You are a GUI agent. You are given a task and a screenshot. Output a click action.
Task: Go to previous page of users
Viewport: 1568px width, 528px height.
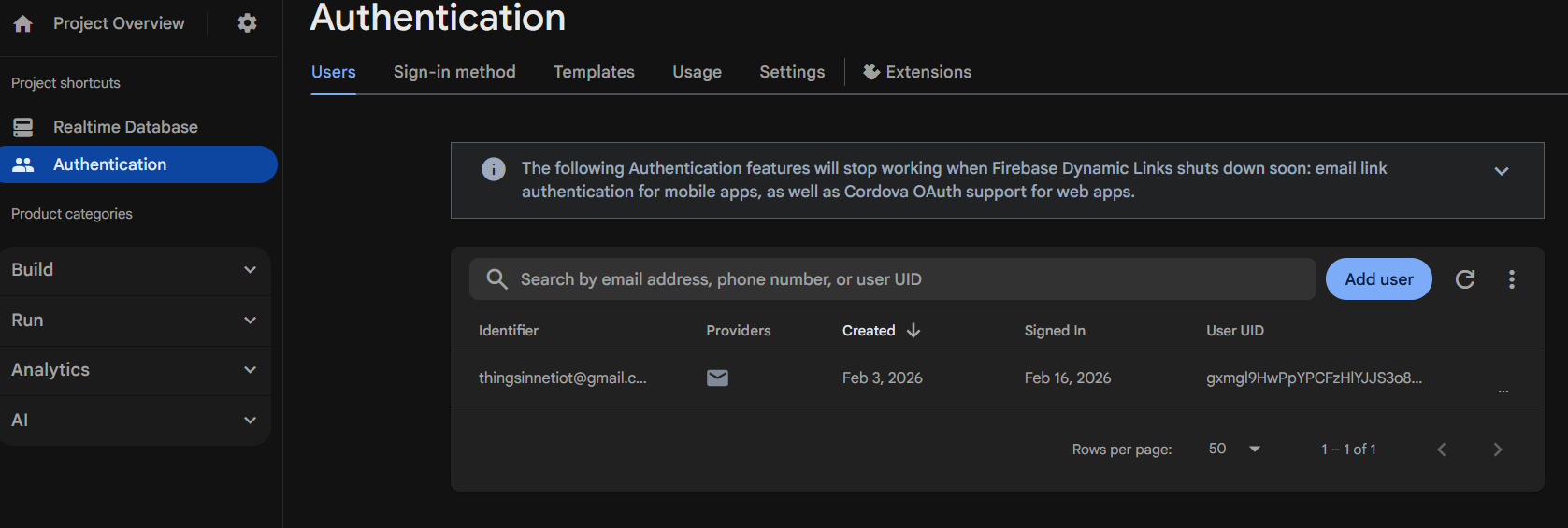pyautogui.click(x=1442, y=450)
